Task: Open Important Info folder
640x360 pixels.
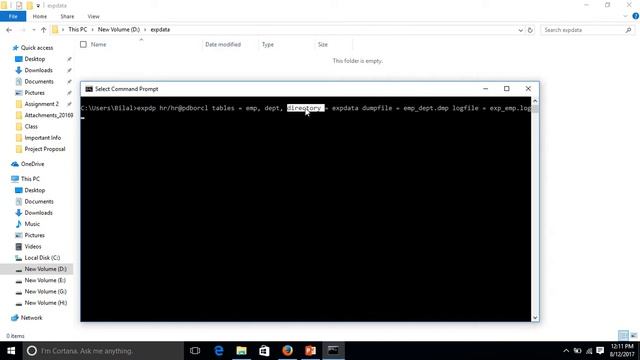Action: (42, 138)
